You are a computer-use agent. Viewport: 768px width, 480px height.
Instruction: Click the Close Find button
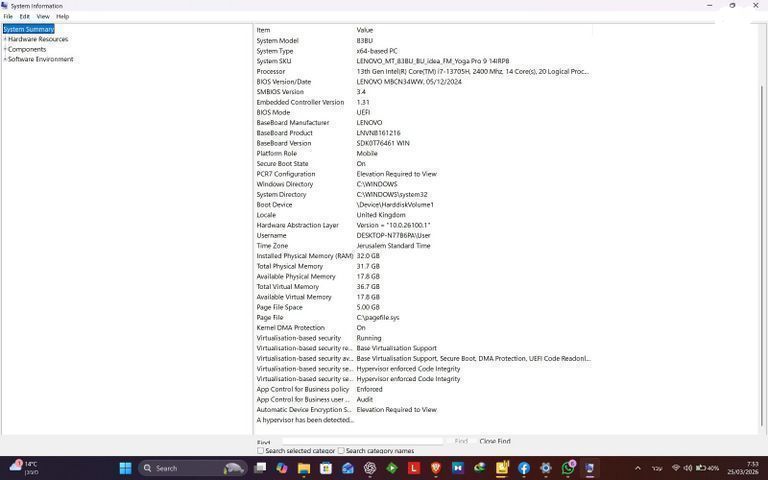495,441
